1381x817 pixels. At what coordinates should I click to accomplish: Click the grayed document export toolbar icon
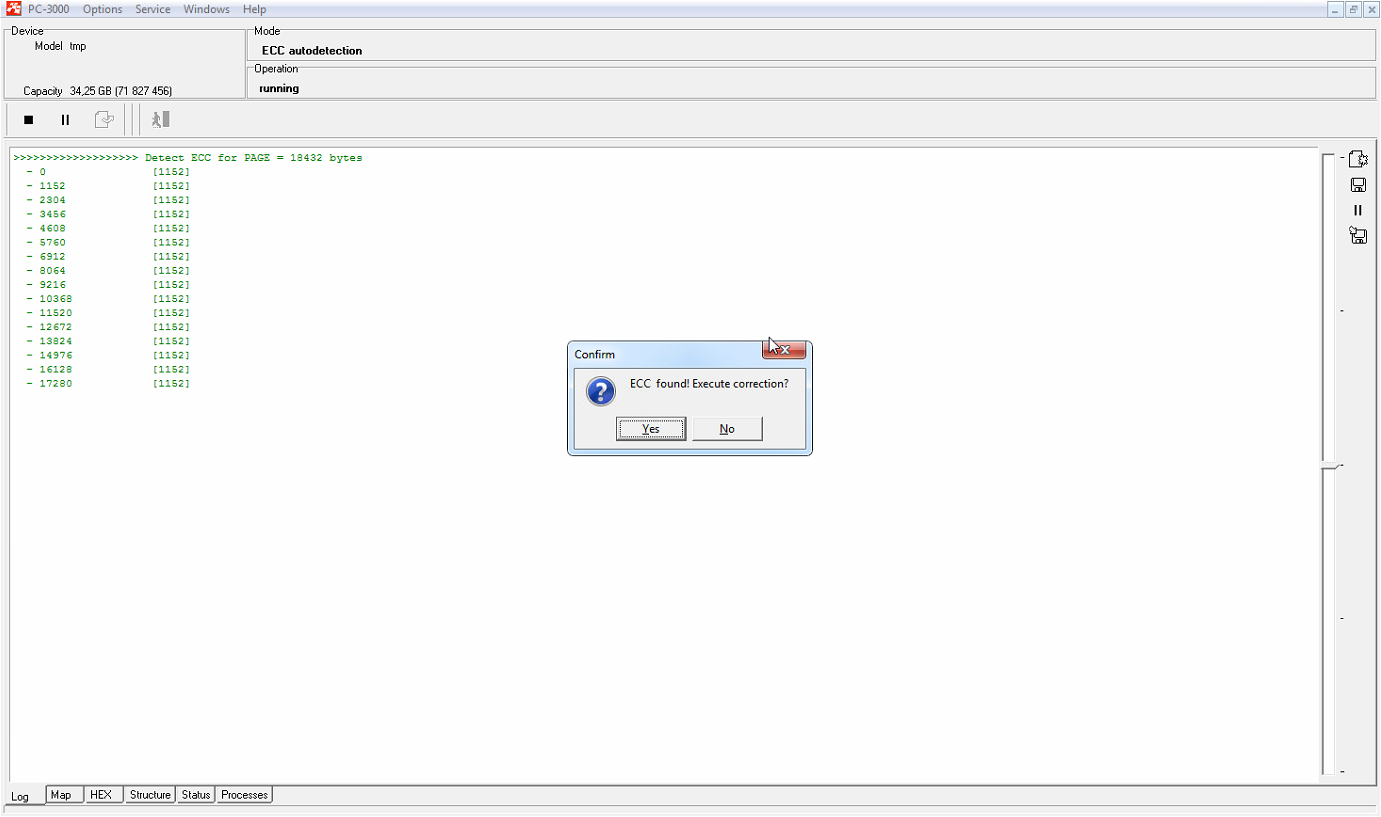tap(104, 120)
